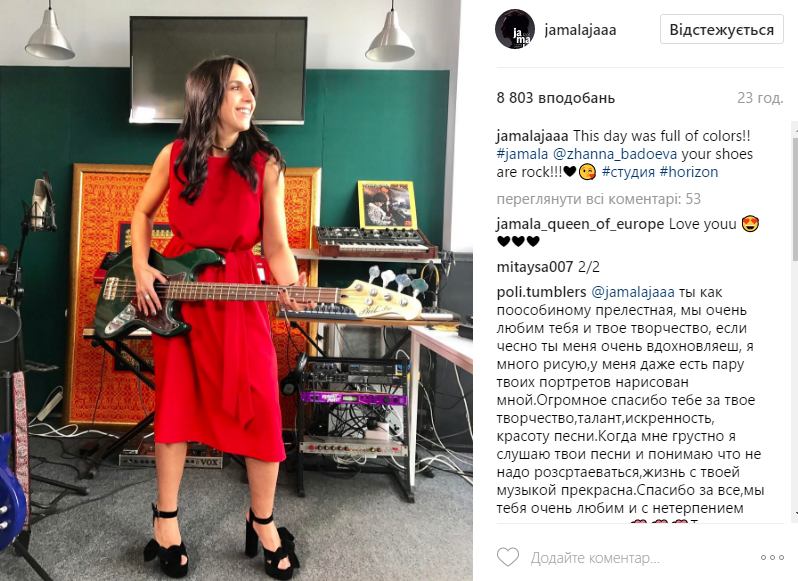This screenshot has height=581, width=798.
Task: Open the #студия hashtag
Action: [x=628, y=172]
